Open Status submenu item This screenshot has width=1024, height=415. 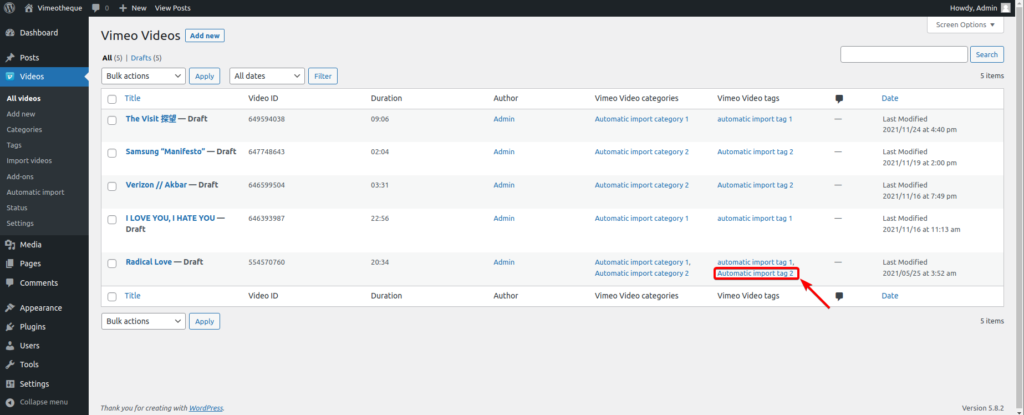tap(17, 208)
